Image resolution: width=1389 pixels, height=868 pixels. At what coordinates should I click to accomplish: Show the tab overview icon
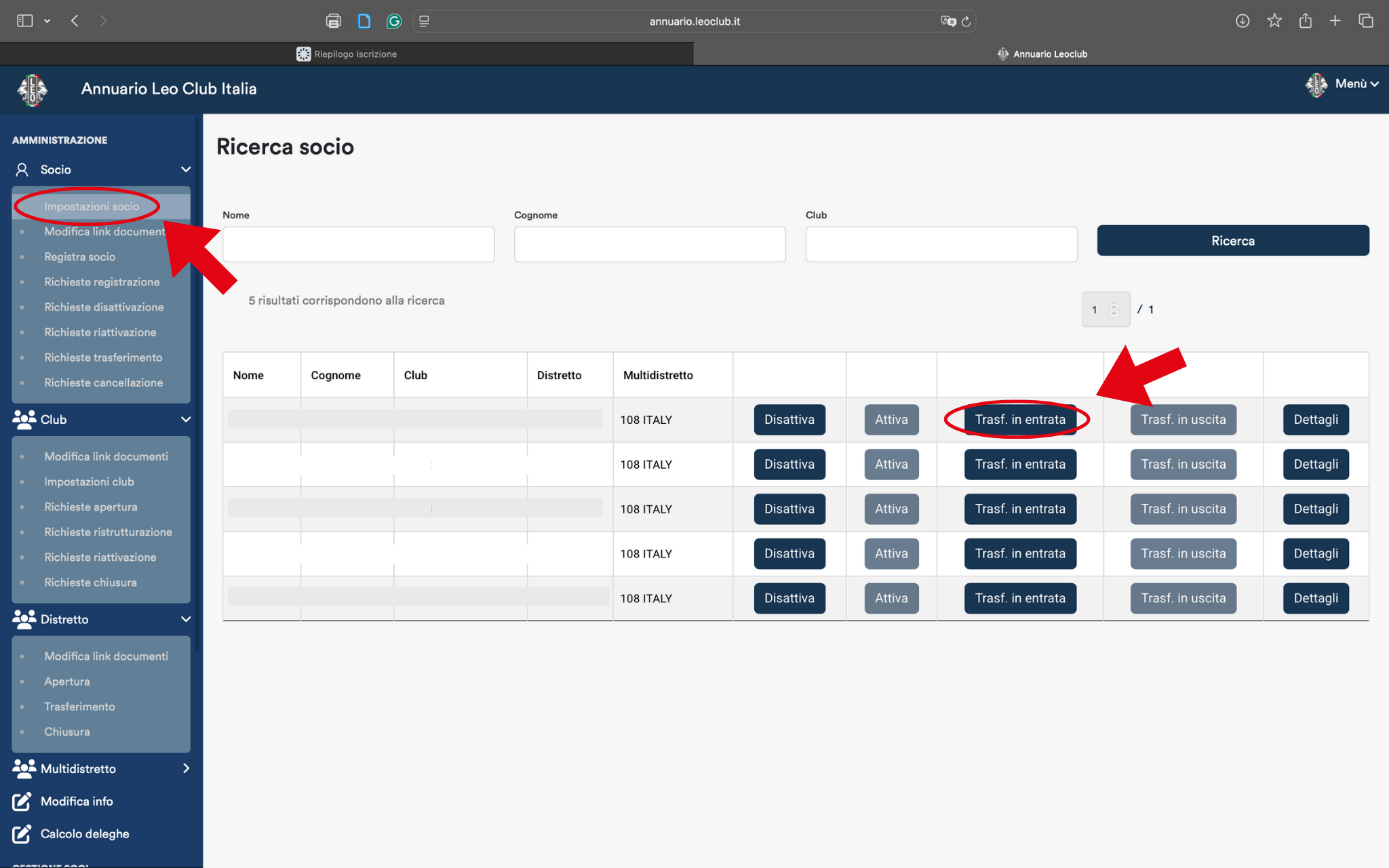[1366, 21]
